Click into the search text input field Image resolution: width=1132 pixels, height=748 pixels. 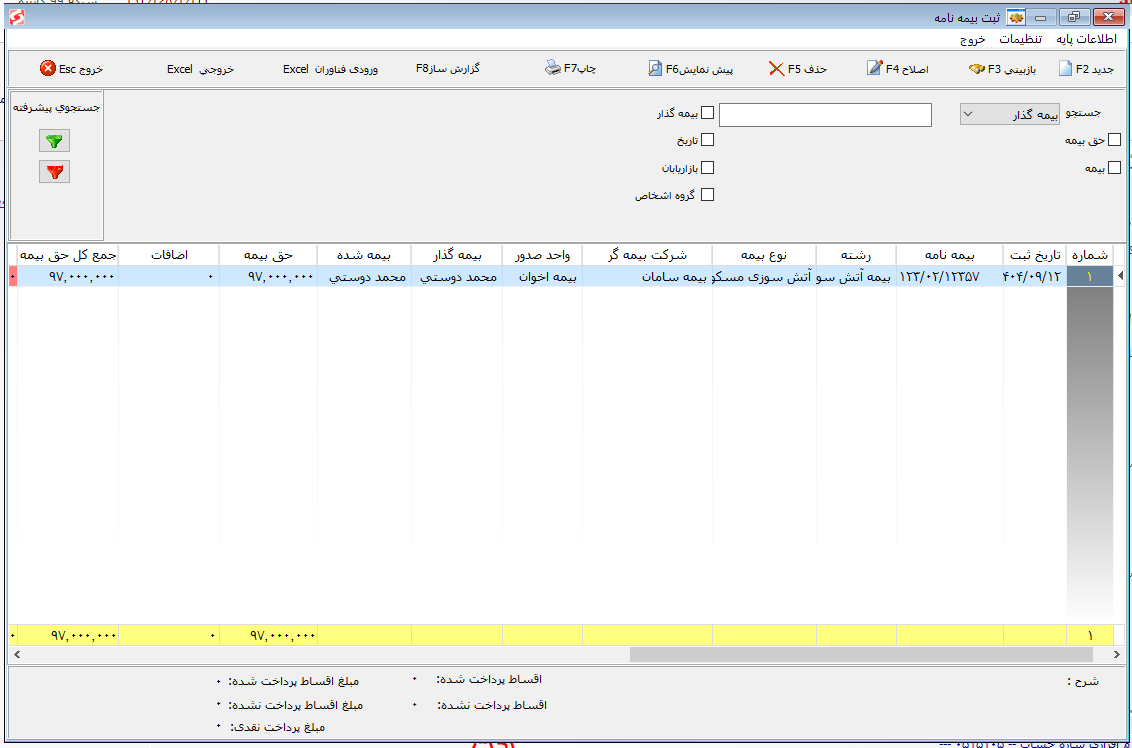(825, 115)
